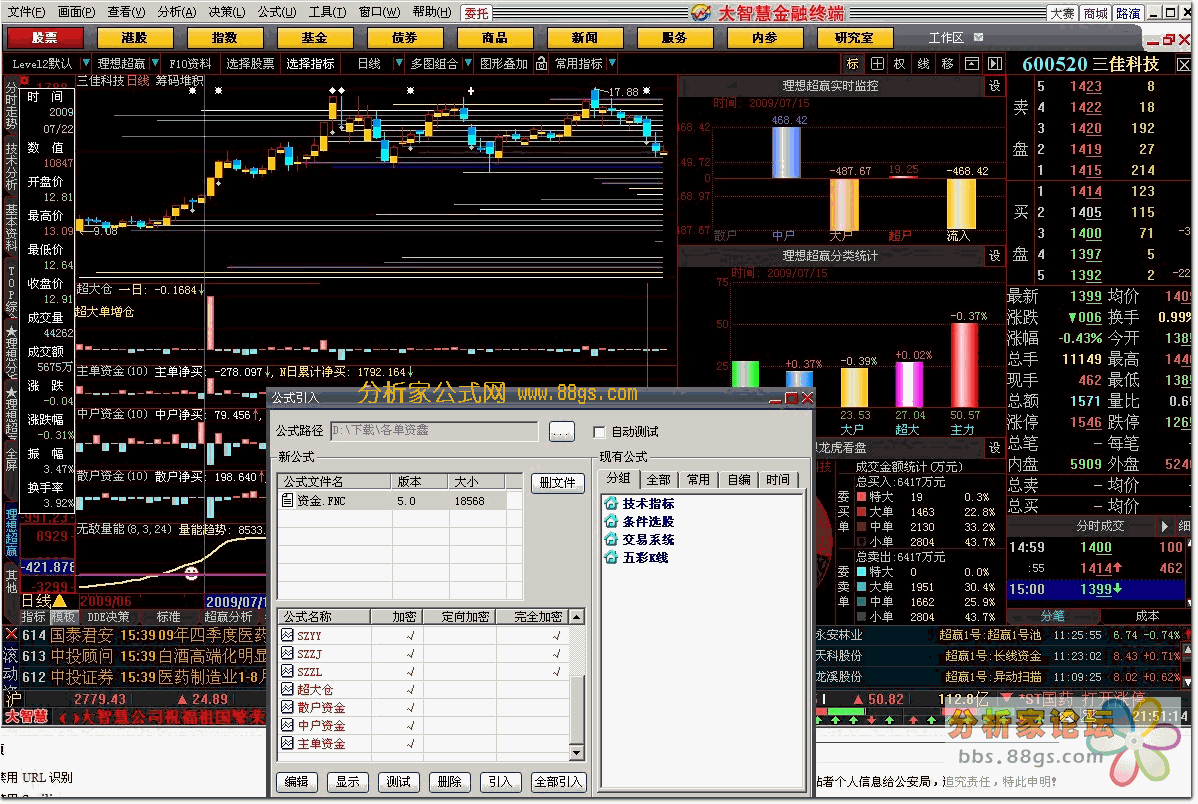This screenshot has height=804, width=1198.
Task: Expand the 分时成交 arrow
Action: click(1164, 527)
